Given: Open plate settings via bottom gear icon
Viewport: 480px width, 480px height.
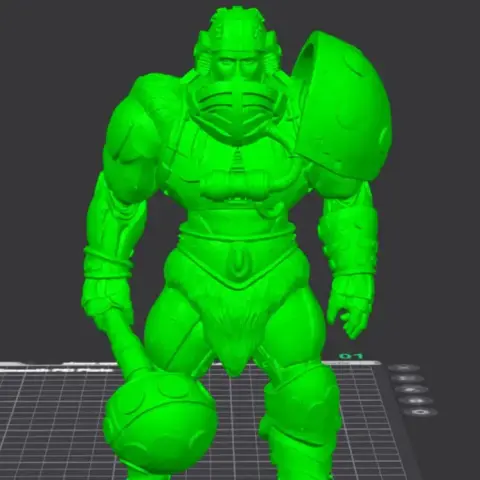Looking at the screenshot, I should [421, 412].
